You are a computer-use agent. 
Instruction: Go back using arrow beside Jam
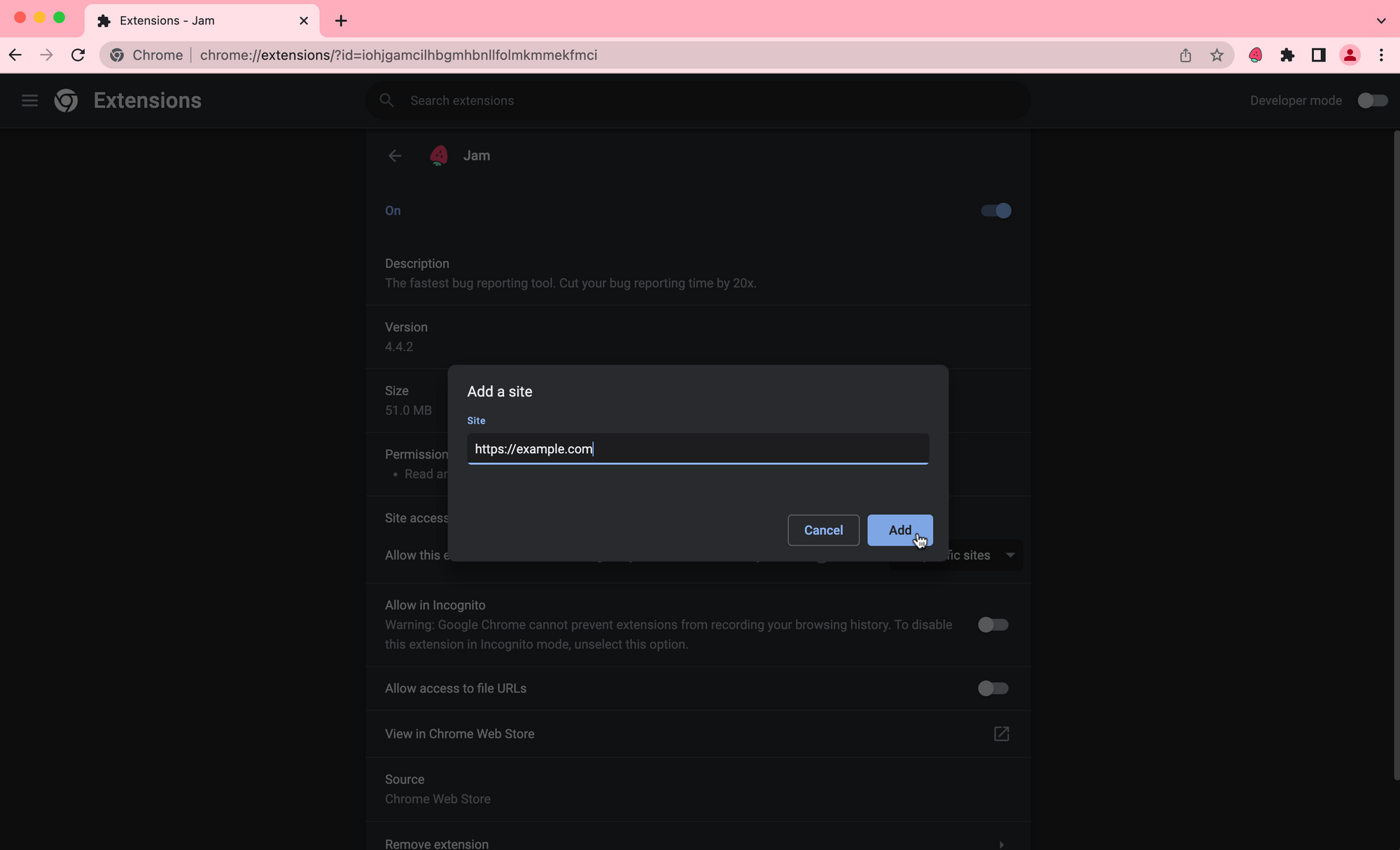(x=395, y=155)
